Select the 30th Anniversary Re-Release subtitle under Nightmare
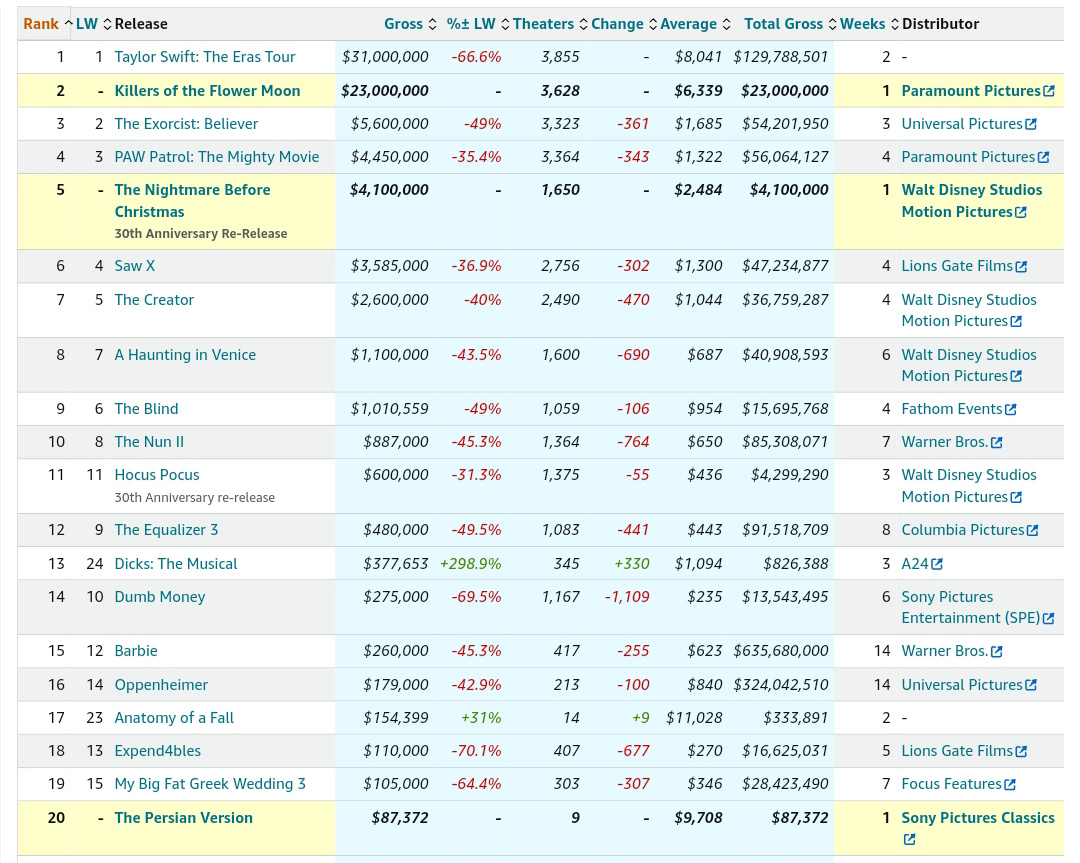 click(200, 233)
